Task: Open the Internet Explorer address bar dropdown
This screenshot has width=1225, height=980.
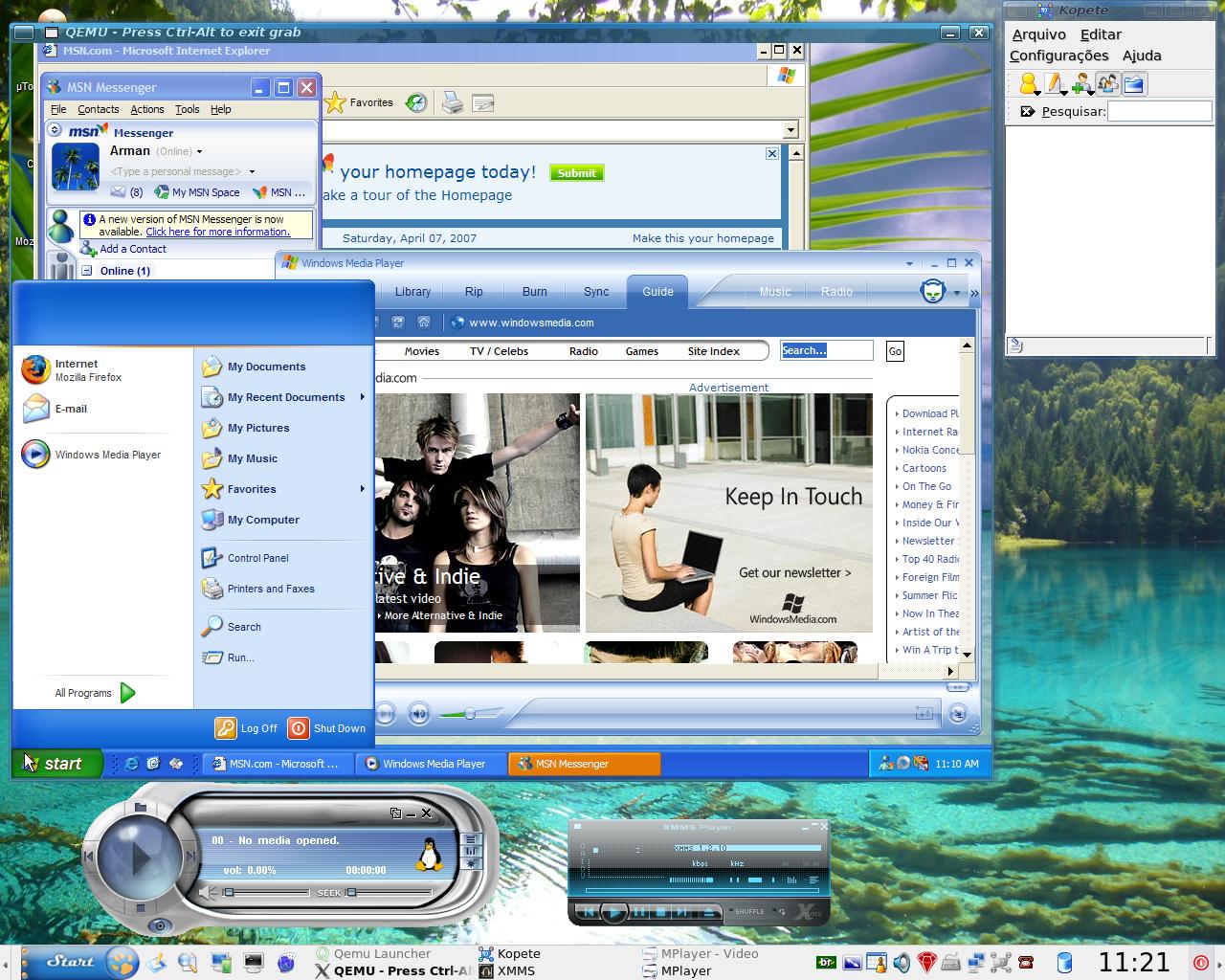Action: tap(791, 130)
